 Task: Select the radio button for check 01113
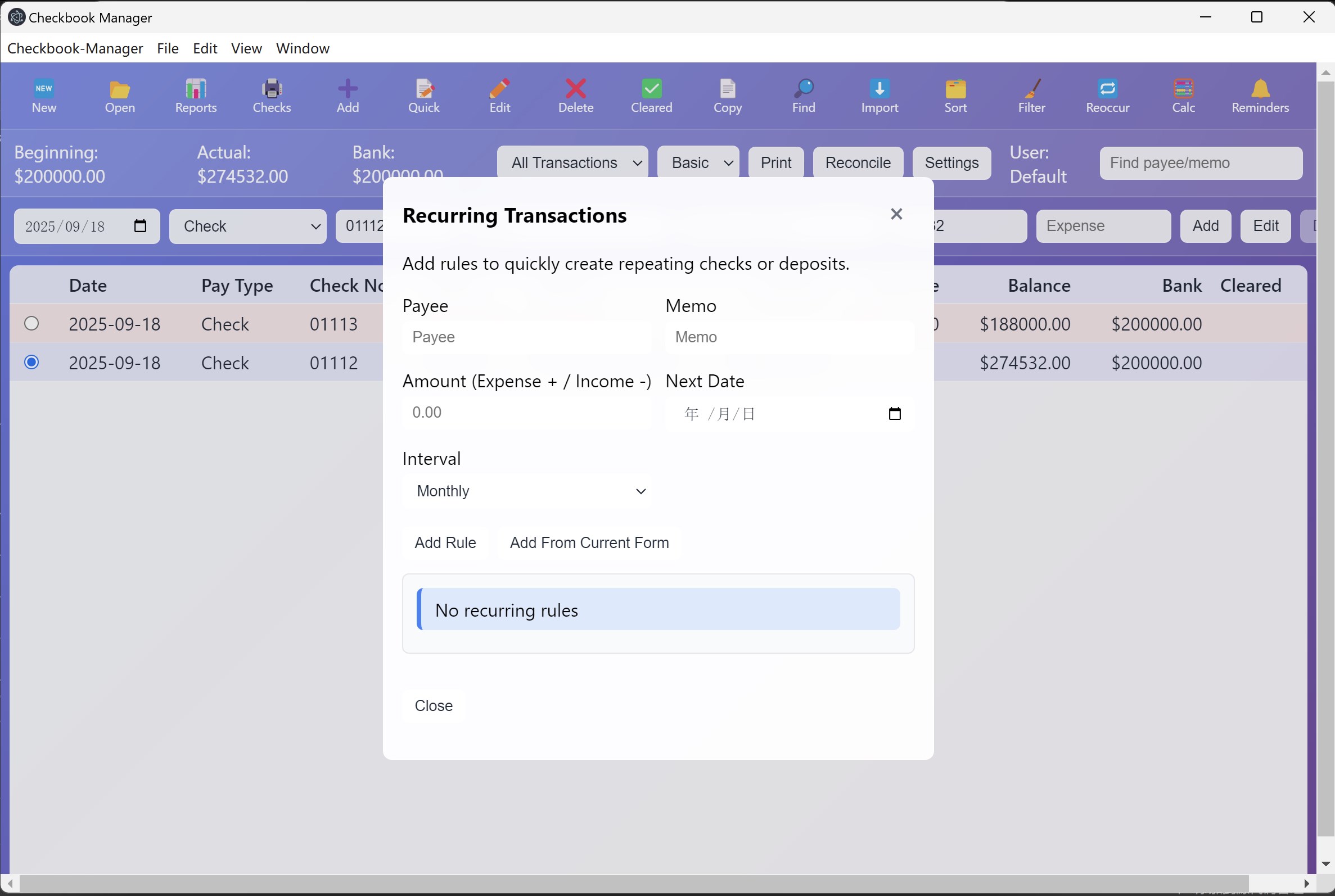32,323
